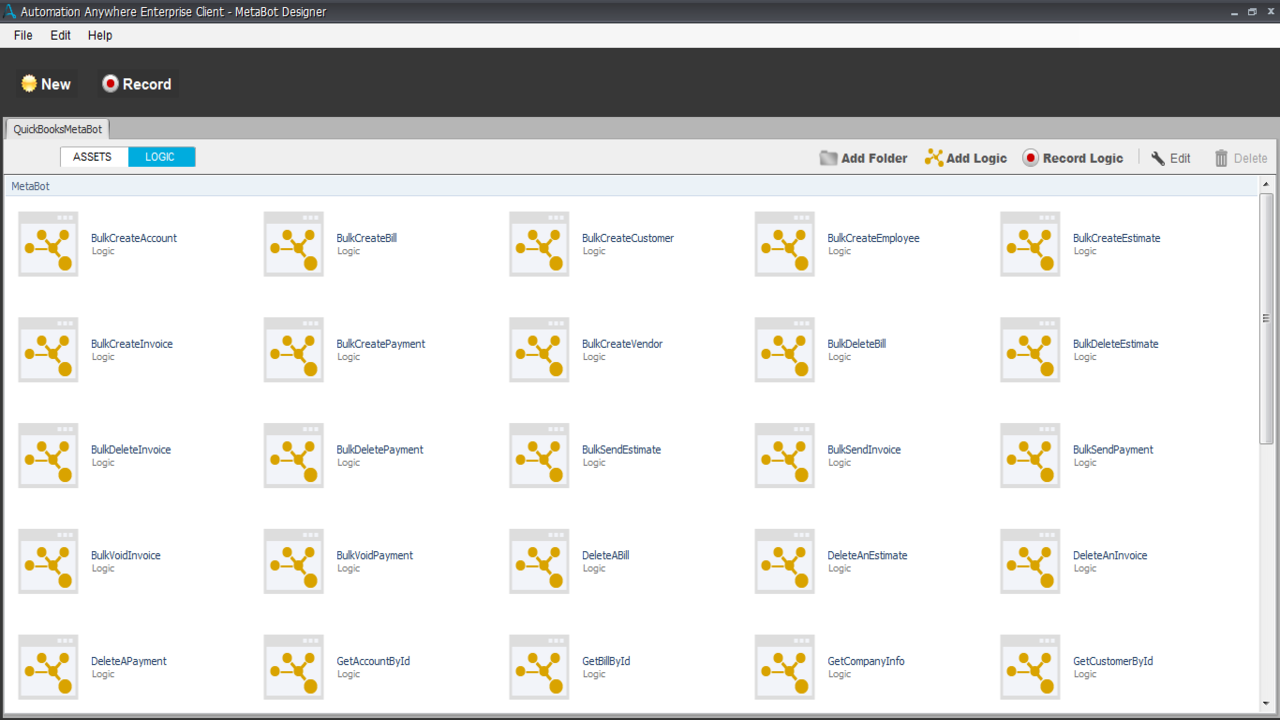Click the DeleteAPayment logic icon
The image size is (1280, 720).
coord(48,668)
